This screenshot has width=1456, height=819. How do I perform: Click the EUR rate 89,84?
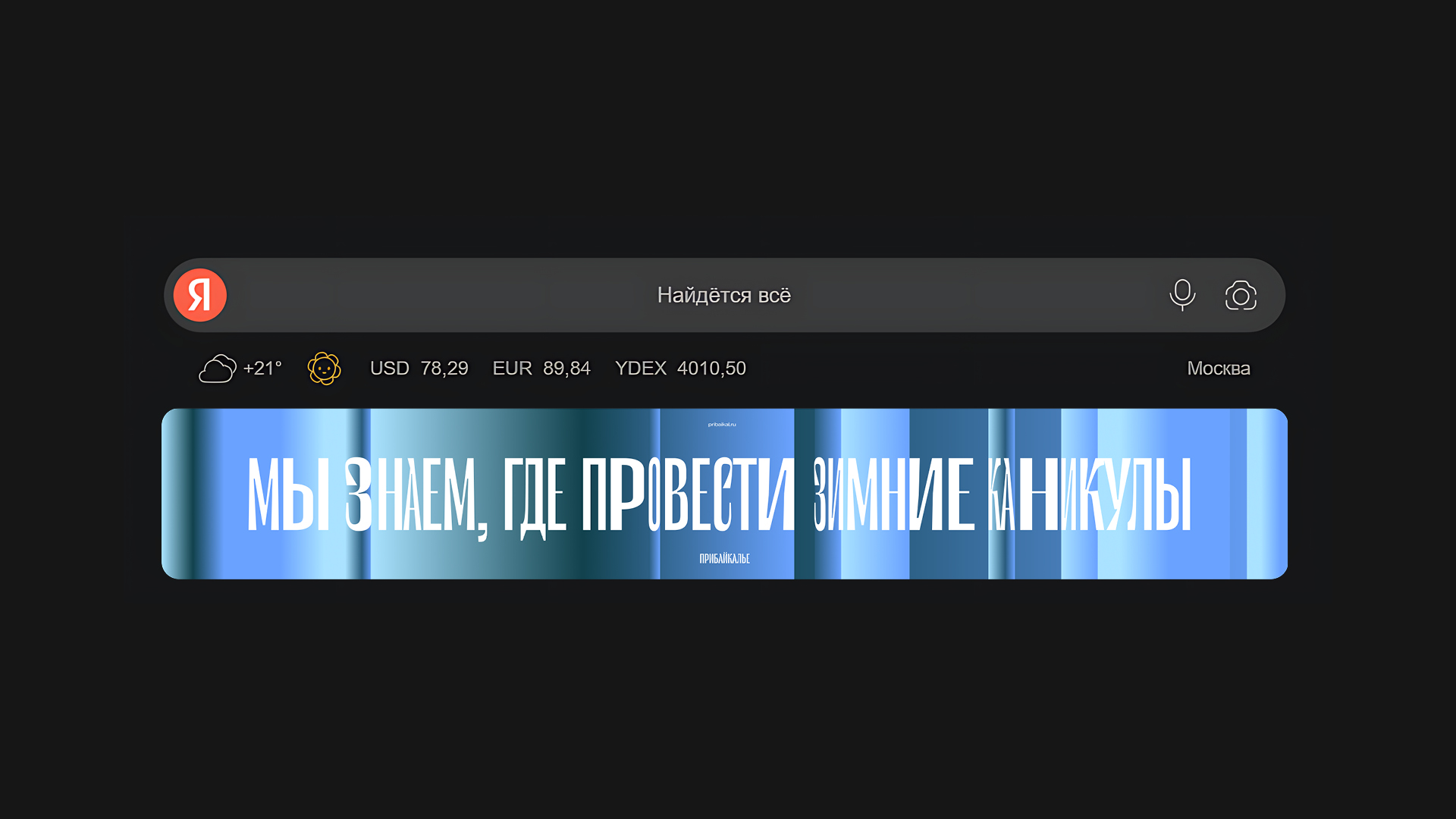(x=566, y=369)
